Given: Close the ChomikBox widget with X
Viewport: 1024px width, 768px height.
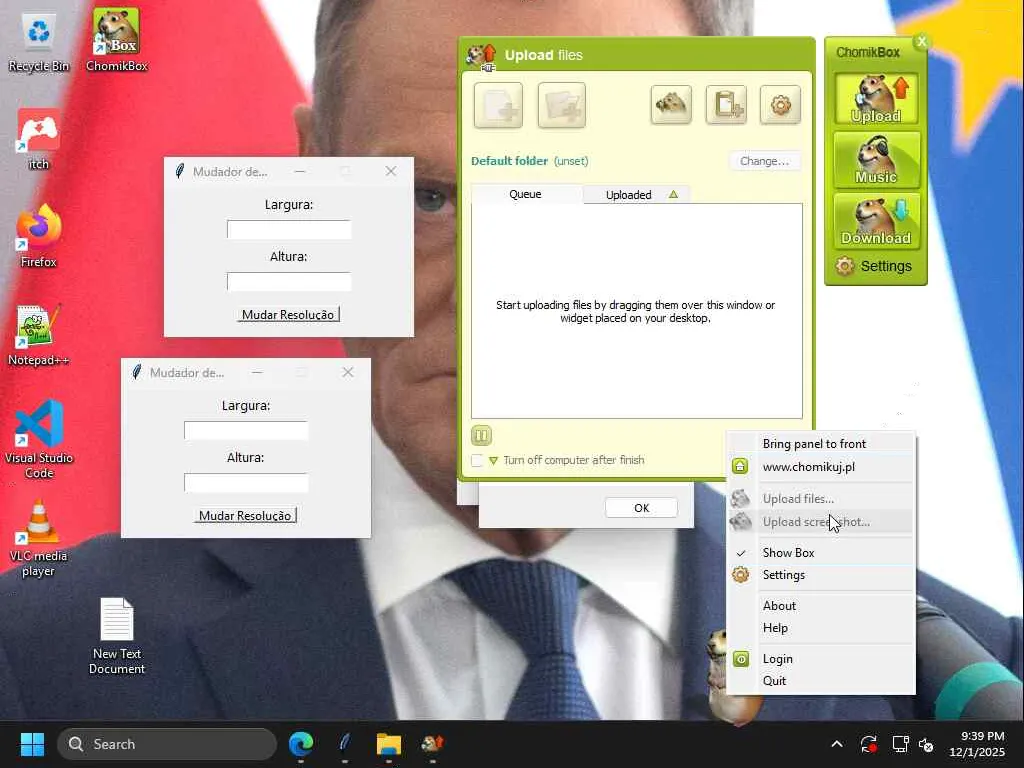Looking at the screenshot, I should (x=921, y=42).
